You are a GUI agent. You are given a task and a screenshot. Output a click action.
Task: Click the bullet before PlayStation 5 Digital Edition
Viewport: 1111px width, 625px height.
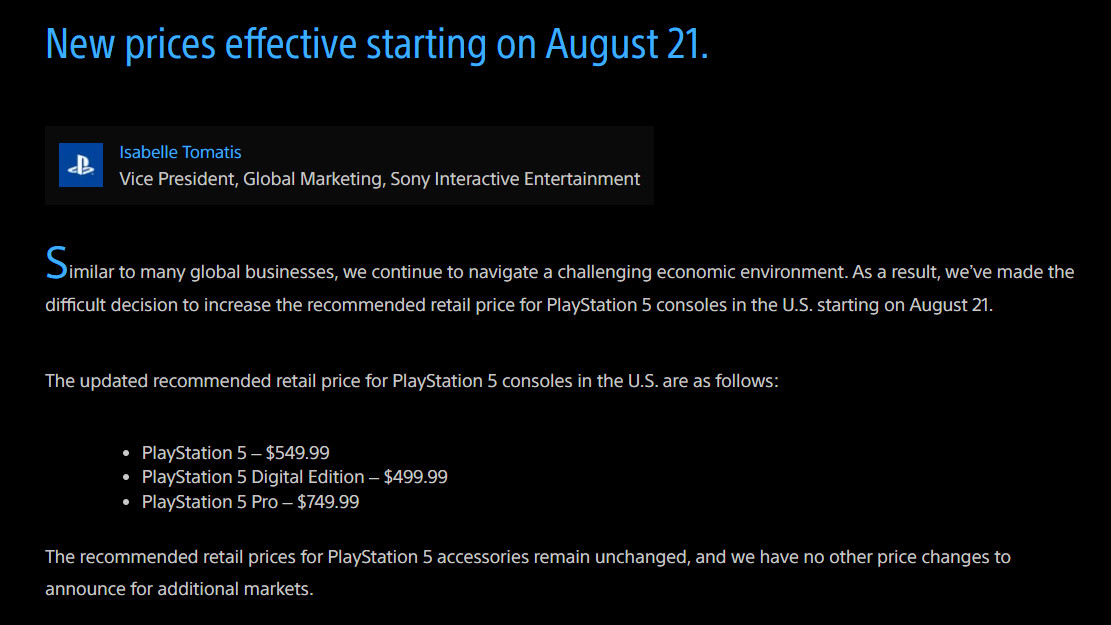click(126, 478)
